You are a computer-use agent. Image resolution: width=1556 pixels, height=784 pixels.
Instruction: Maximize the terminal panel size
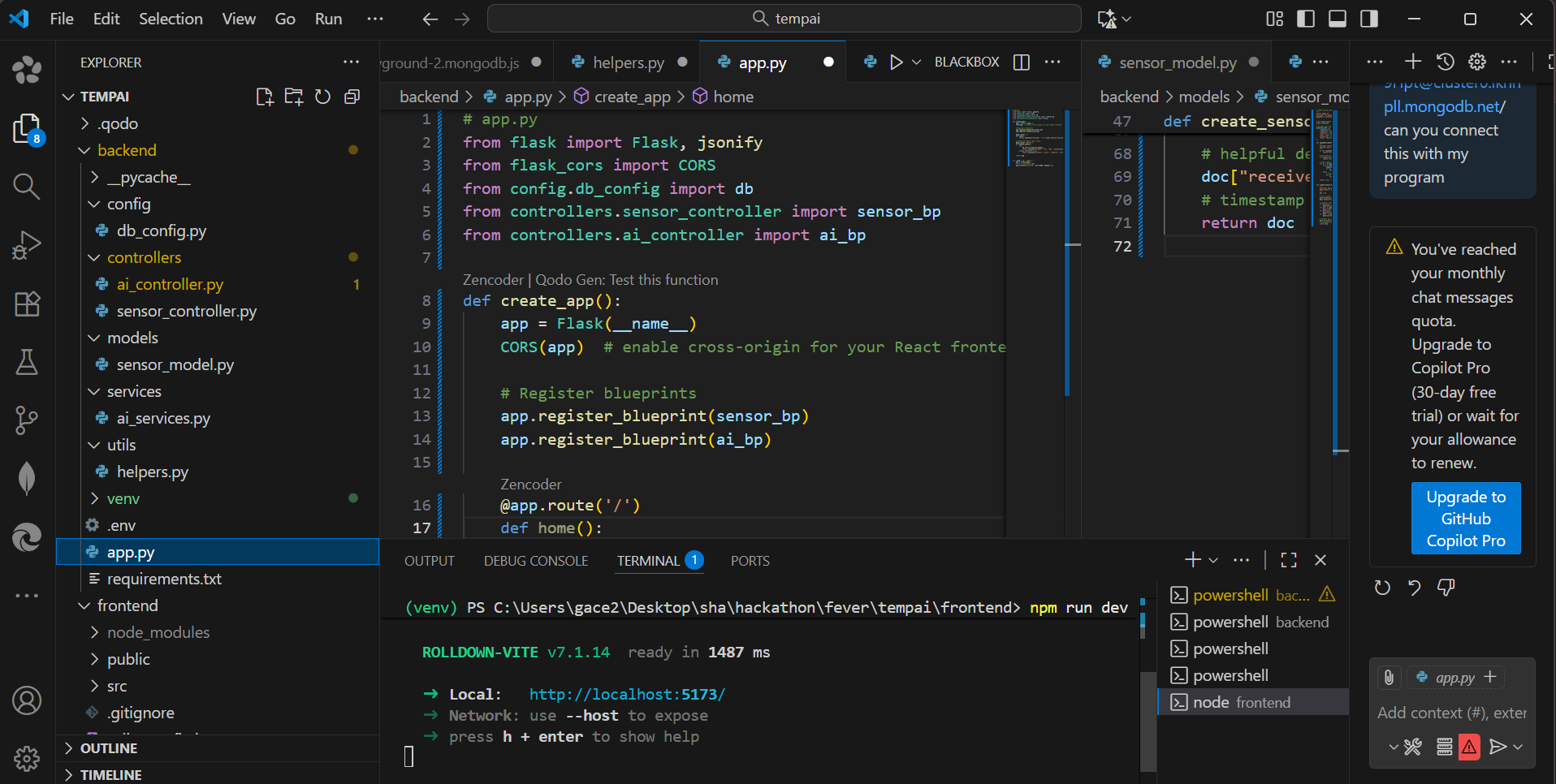1288,560
